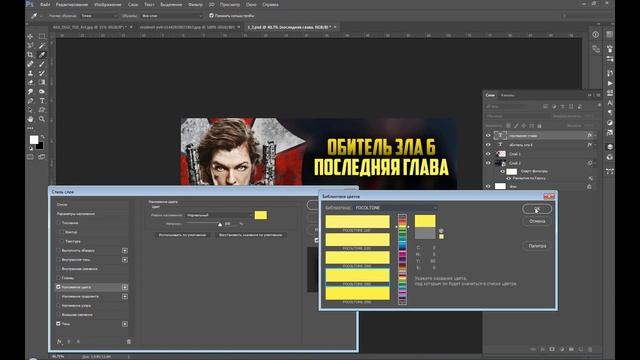Click Отмена in color library dialog
The height and width of the screenshot is (360, 640).
point(537,221)
